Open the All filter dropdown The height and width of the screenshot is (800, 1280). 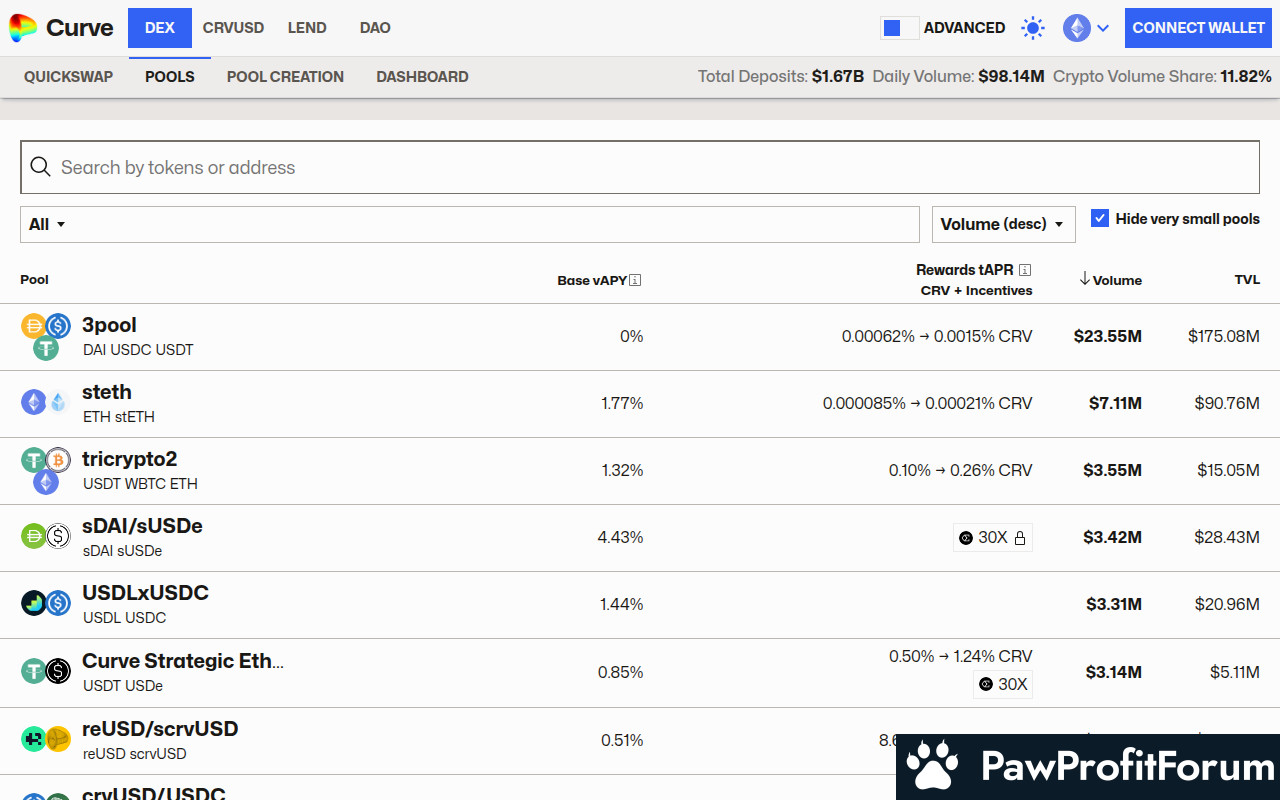(x=47, y=224)
